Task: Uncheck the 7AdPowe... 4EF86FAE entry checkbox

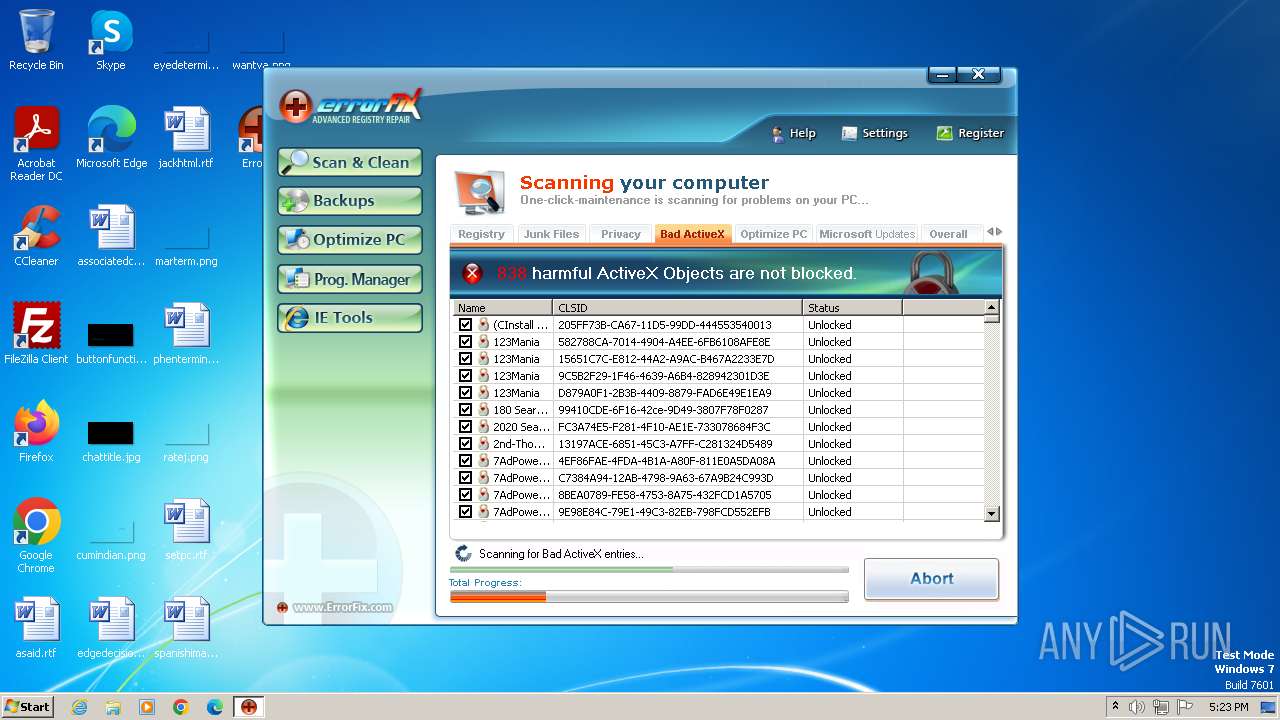Action: [x=465, y=461]
